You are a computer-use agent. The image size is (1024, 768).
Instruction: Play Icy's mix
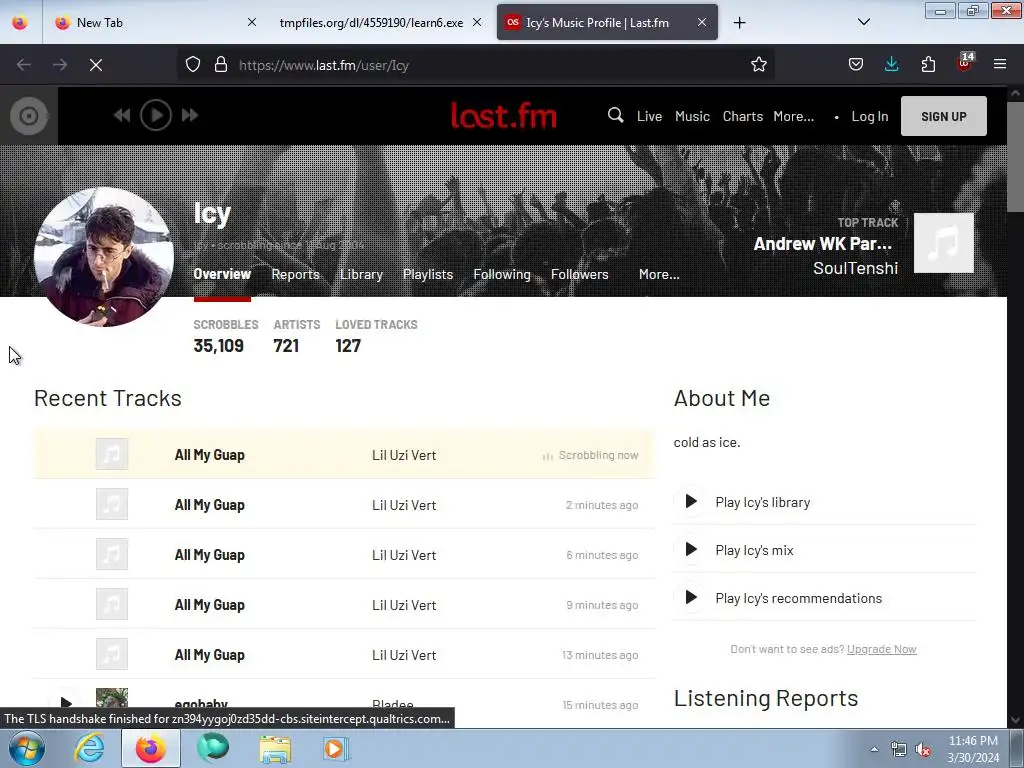(x=691, y=549)
